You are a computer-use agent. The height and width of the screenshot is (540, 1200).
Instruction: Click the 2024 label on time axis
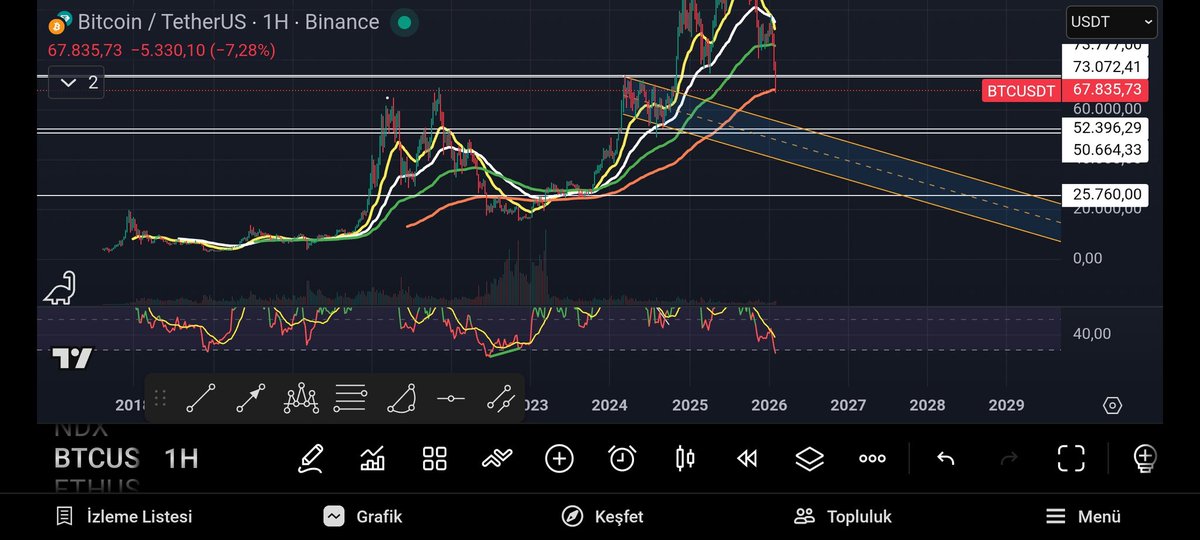pyautogui.click(x=609, y=405)
